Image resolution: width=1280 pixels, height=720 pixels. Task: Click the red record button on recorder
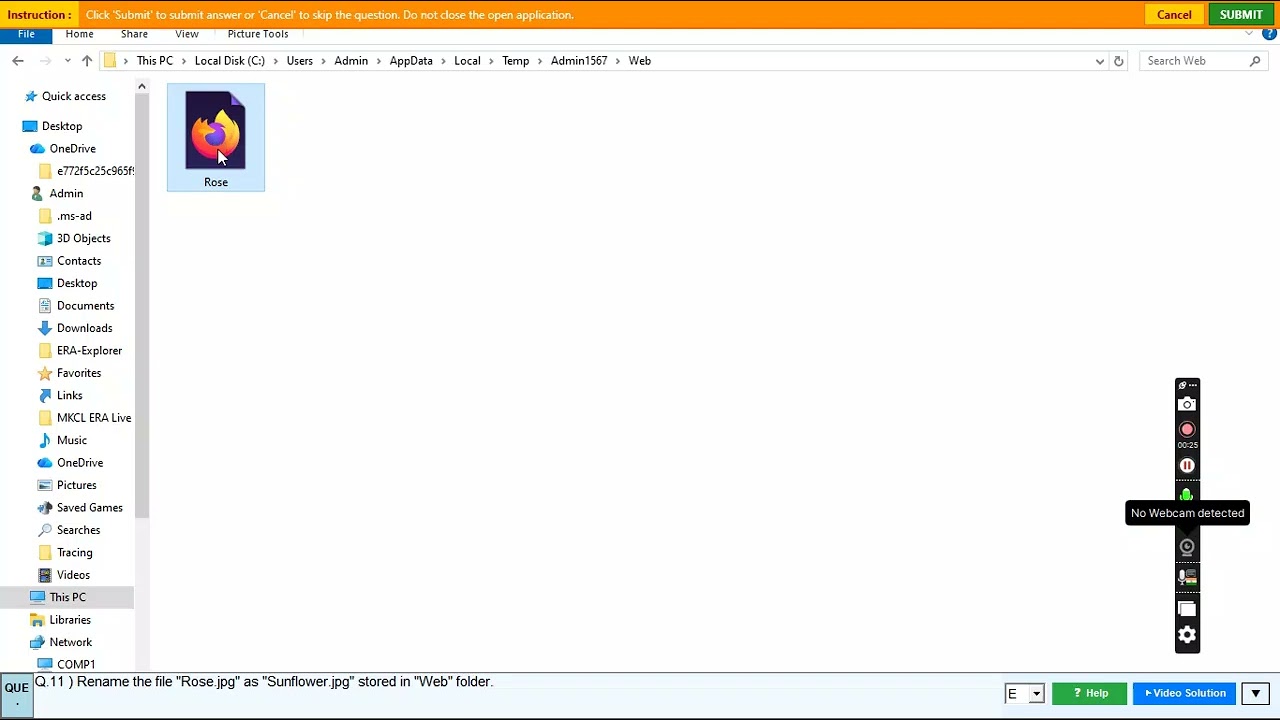tap(1187, 429)
